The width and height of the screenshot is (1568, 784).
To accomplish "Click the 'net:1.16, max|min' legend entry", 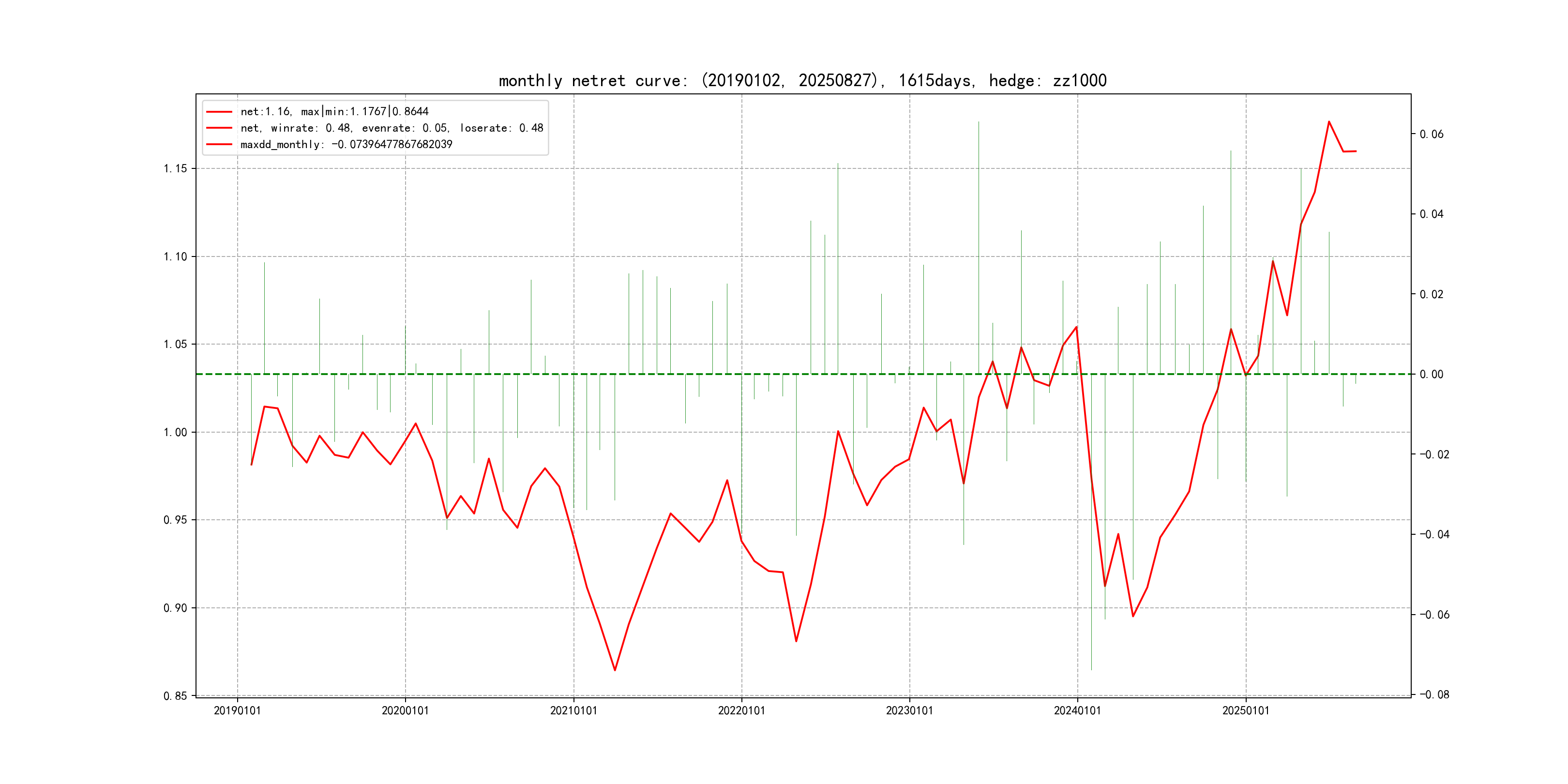I will [334, 111].
